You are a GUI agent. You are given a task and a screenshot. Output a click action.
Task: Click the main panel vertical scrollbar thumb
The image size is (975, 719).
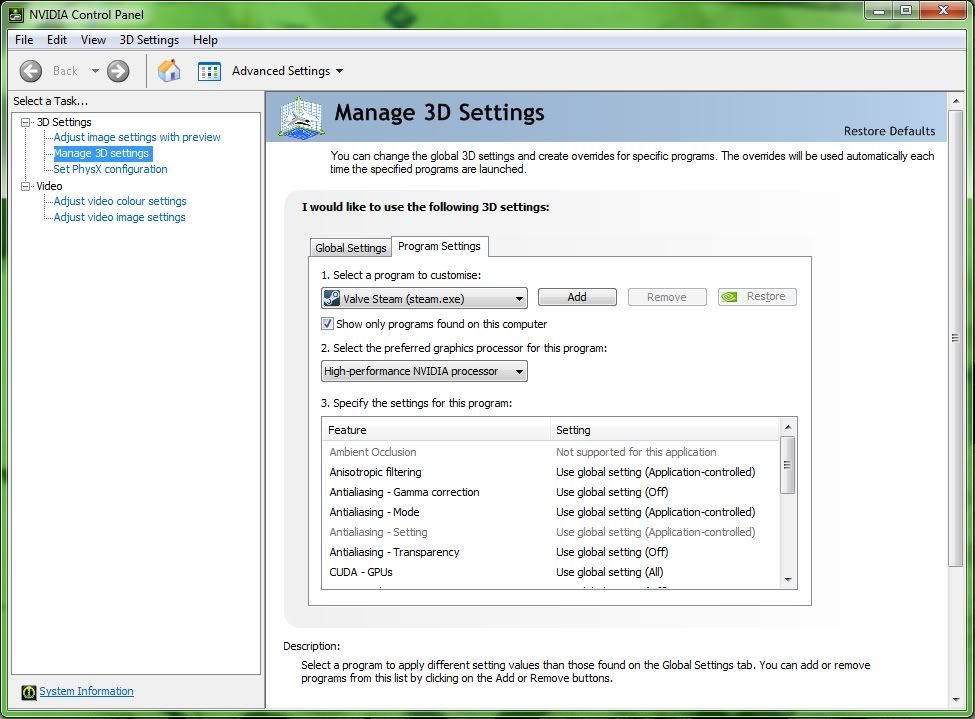pyautogui.click(x=955, y=338)
